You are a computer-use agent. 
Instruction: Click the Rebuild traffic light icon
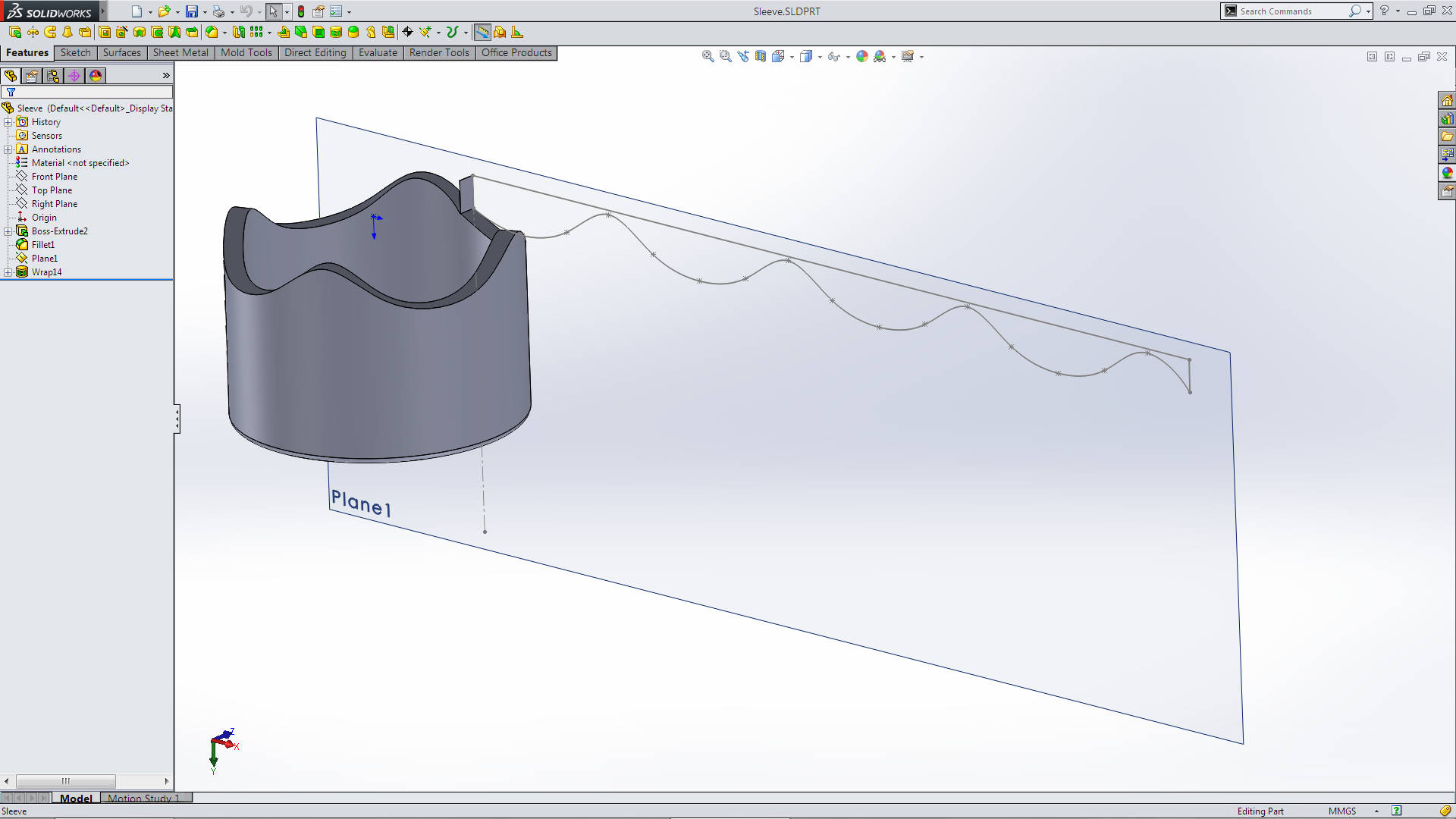(x=301, y=11)
